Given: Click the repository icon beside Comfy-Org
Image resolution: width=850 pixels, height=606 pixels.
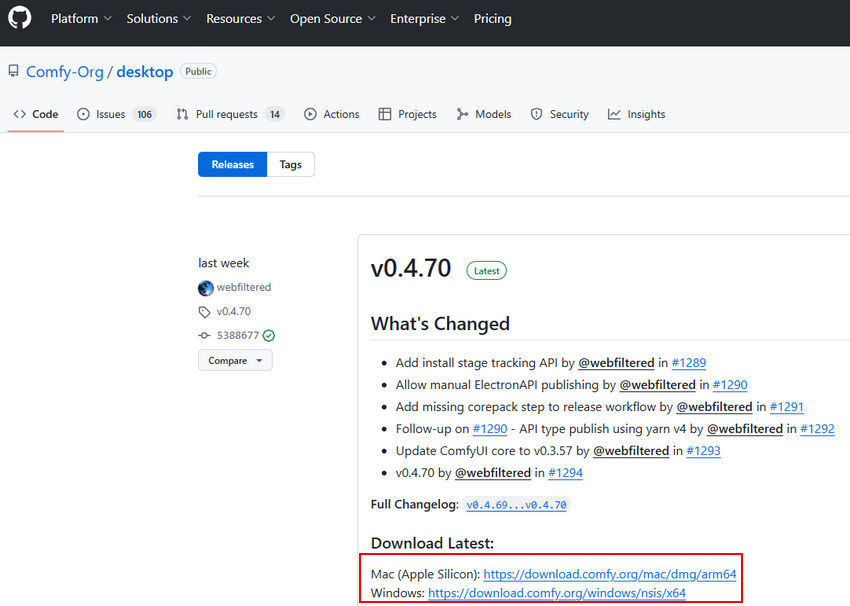Looking at the screenshot, I should pos(14,71).
